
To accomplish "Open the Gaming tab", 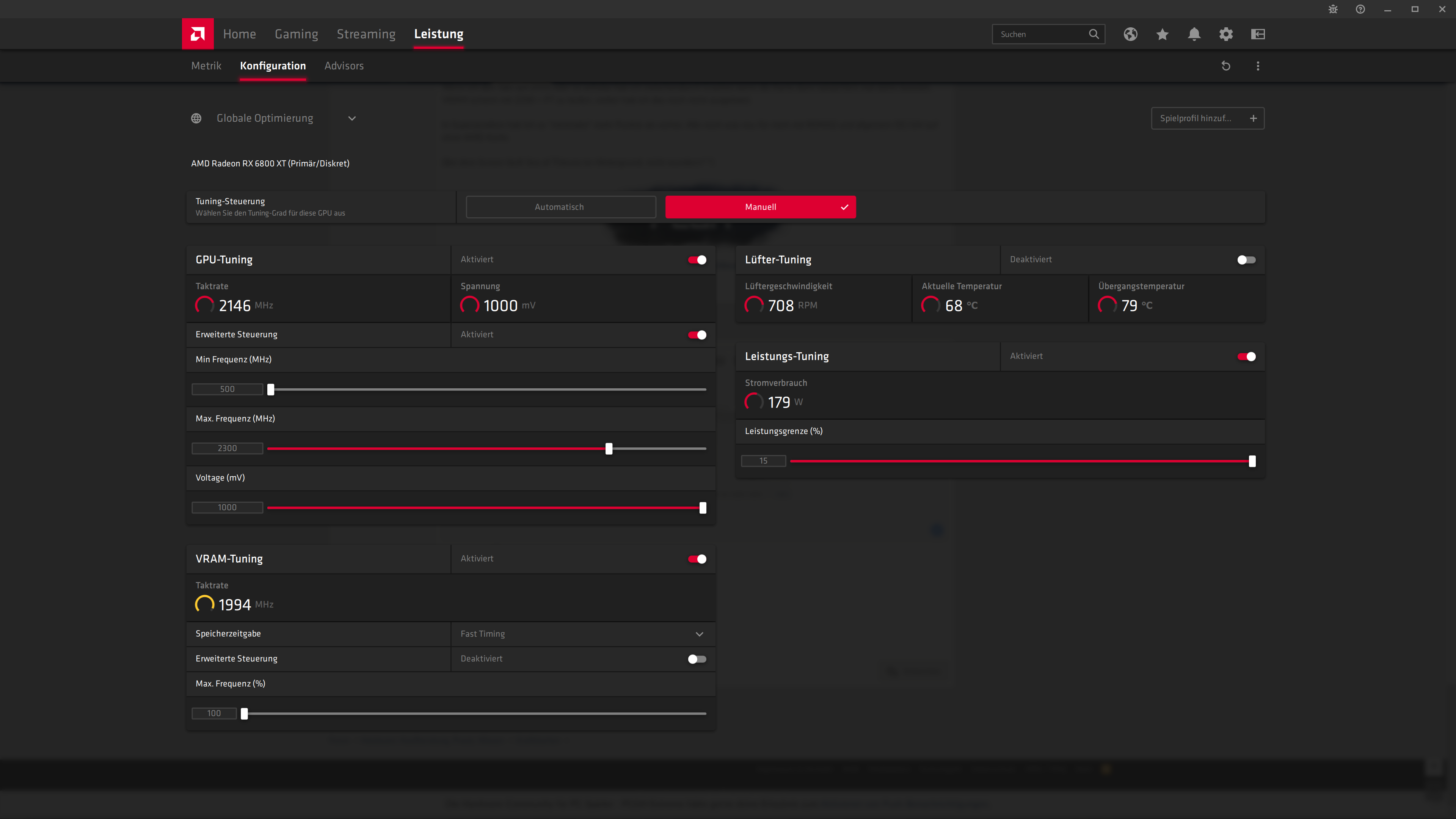I will 296,34.
